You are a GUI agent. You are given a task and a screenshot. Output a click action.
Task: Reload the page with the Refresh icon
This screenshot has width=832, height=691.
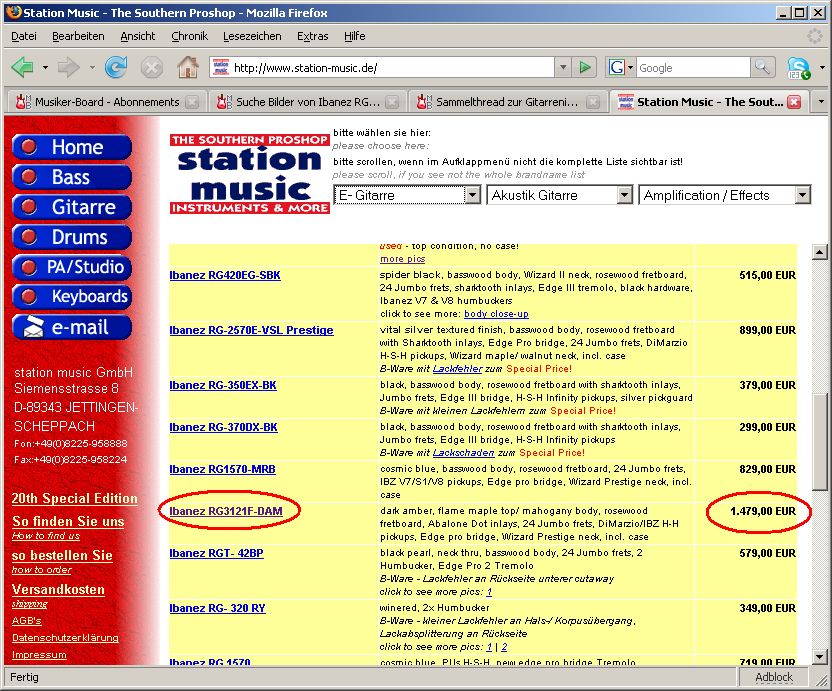[116, 67]
